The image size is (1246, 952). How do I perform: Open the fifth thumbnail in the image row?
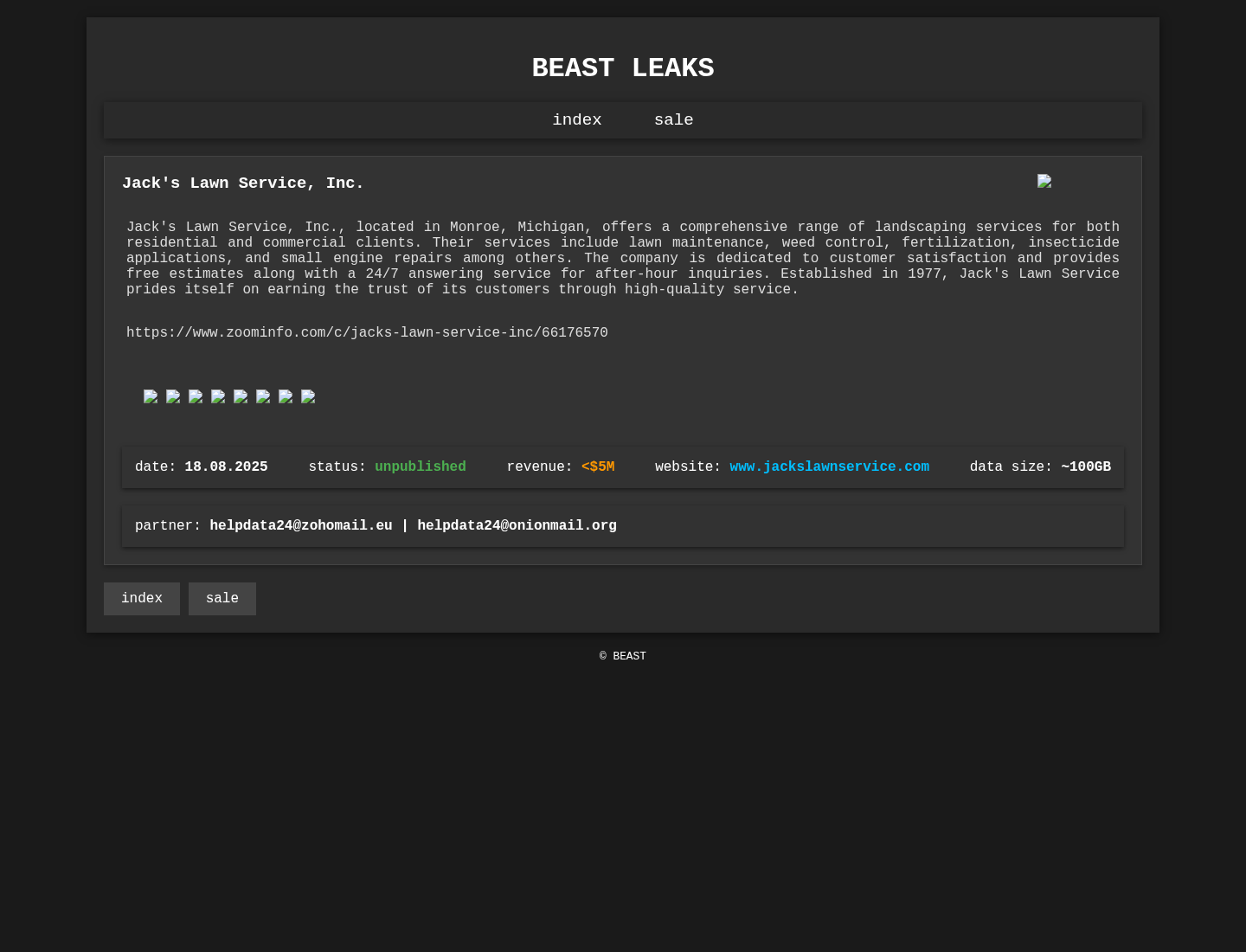241,397
